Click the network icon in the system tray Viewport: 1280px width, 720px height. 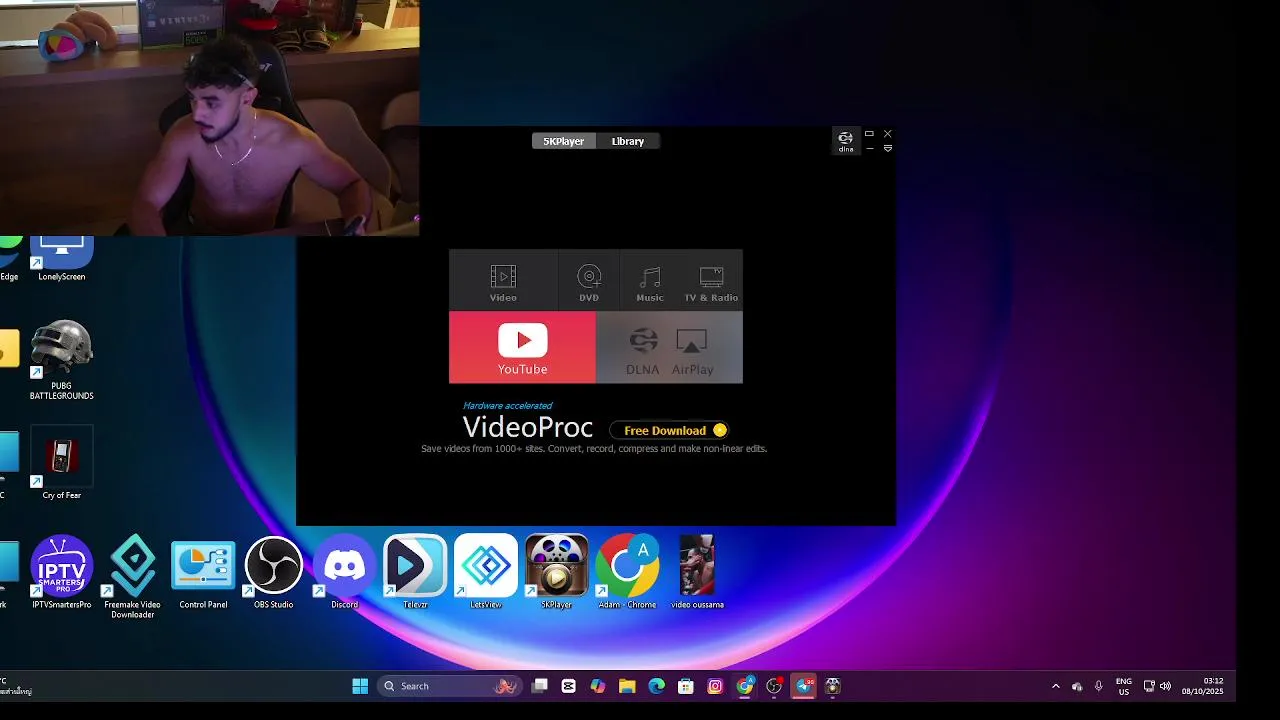(x=1149, y=686)
